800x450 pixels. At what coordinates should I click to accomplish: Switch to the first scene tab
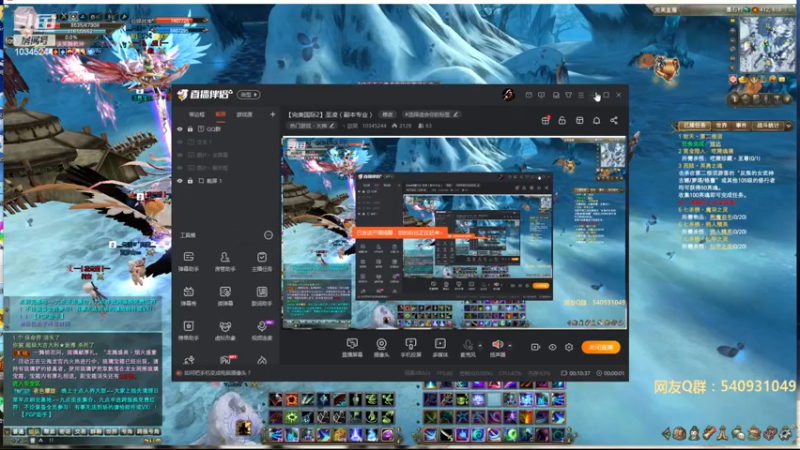[x=197, y=114]
